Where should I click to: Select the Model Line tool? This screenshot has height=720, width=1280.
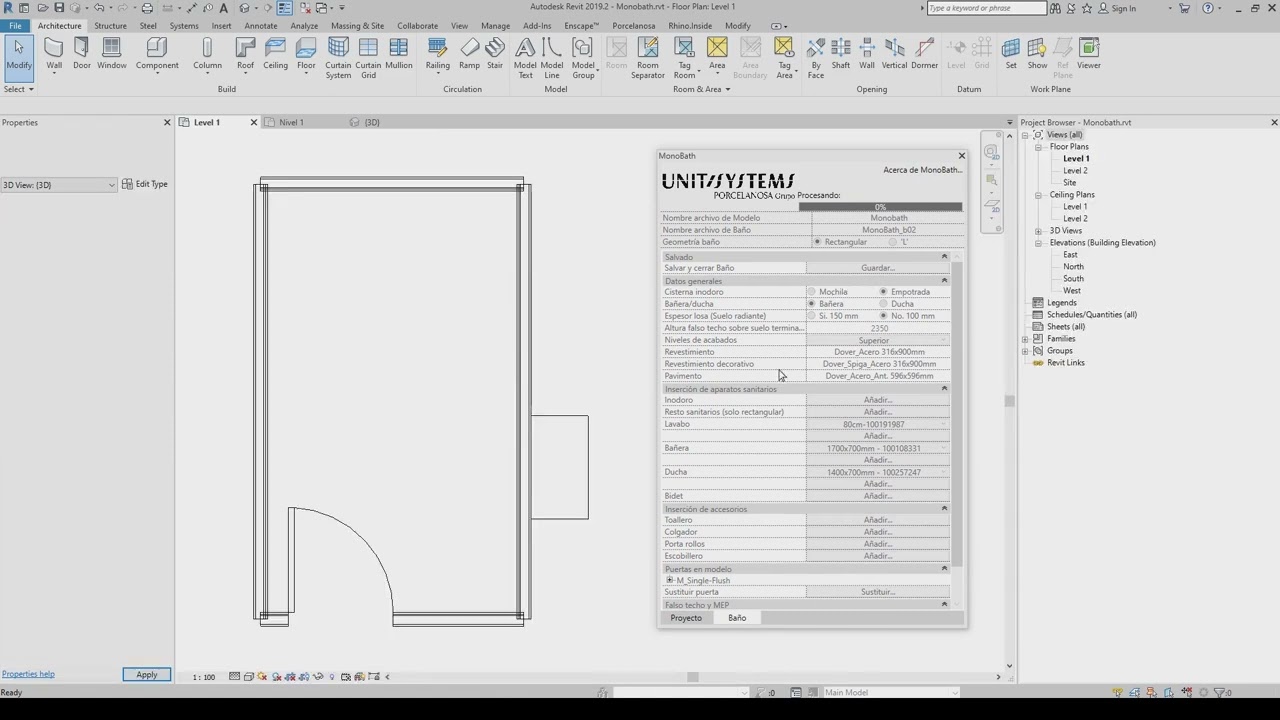(552, 58)
